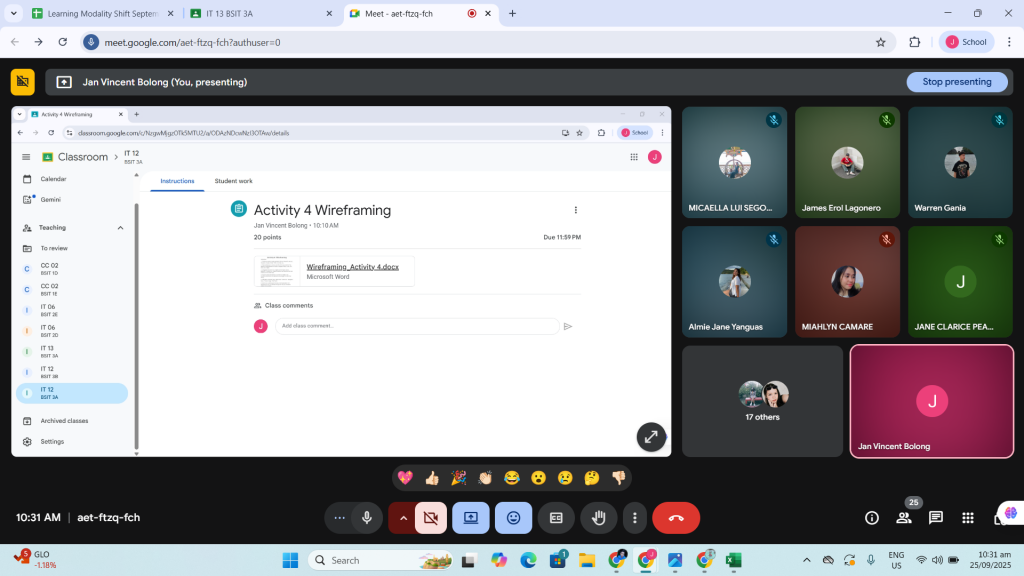This screenshot has width=1024, height=576.
Task: Expand the shared screen to fullscreen
Action: pyautogui.click(x=651, y=437)
